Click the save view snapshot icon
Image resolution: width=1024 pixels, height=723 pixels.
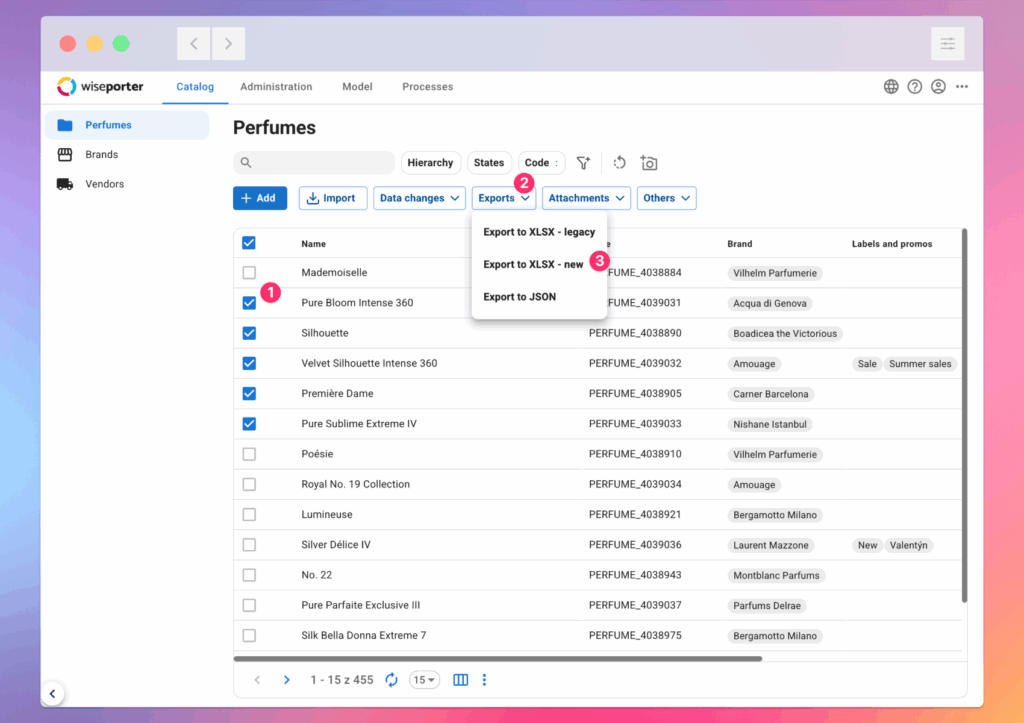point(648,163)
